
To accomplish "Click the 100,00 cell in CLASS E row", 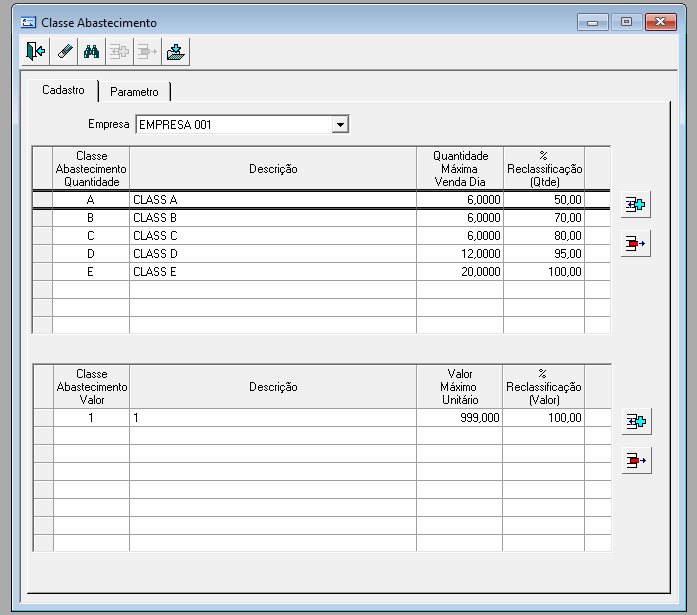I will coord(544,272).
